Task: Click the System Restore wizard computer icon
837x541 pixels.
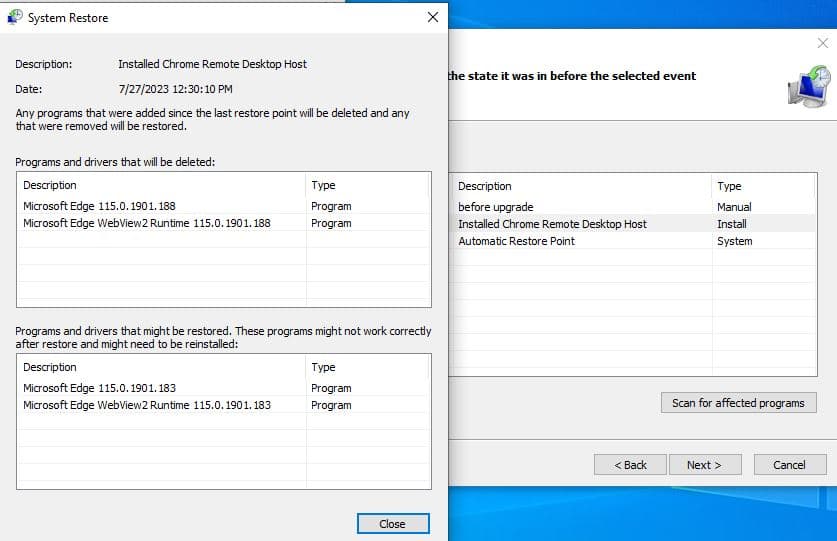Action: coord(809,87)
